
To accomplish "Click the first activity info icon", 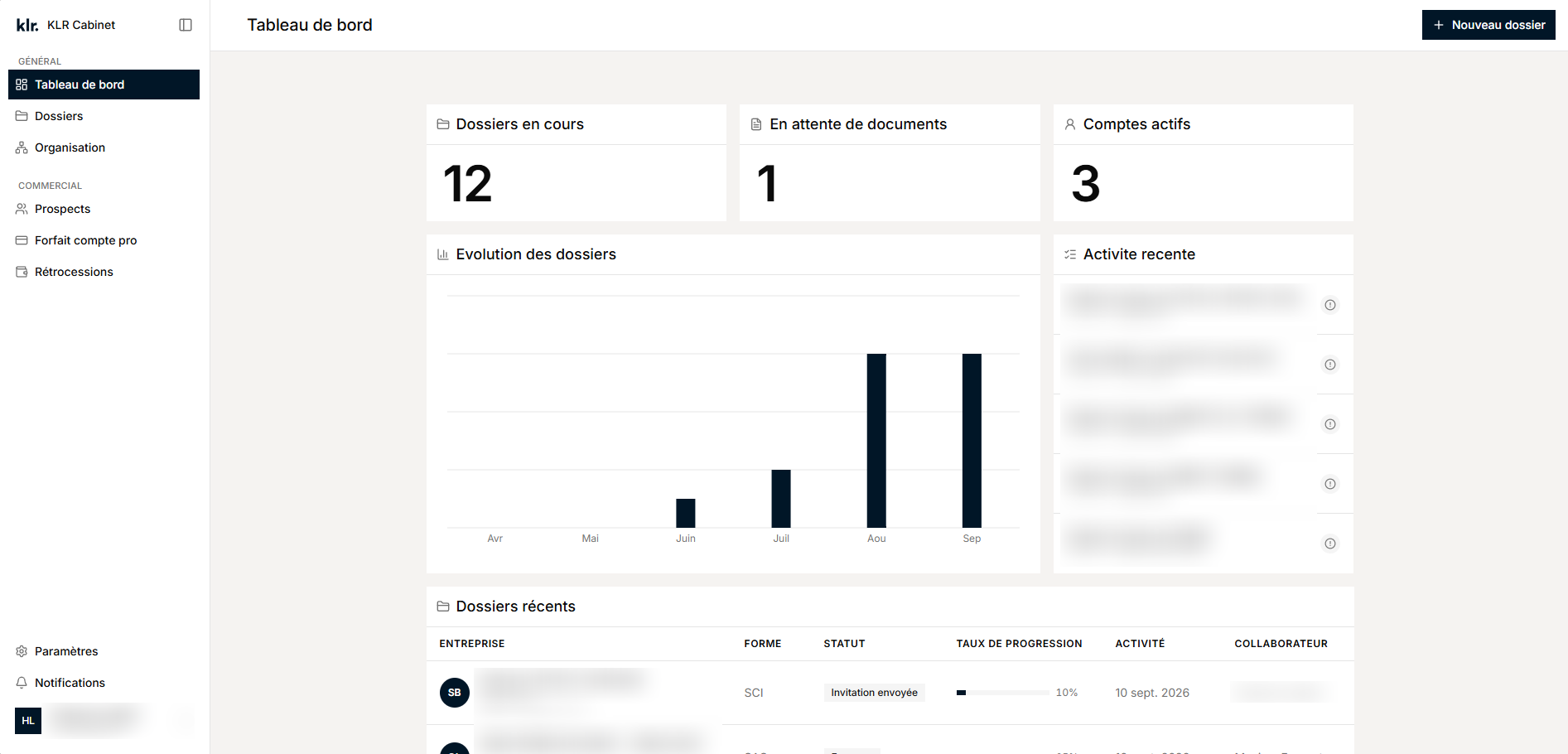I will (1330, 305).
